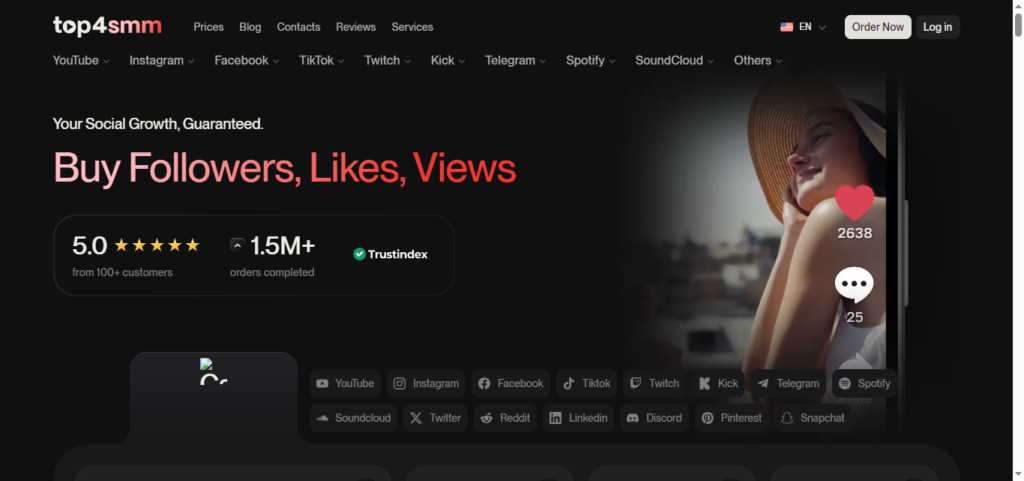
Task: Click the Log in button
Action: pos(938,27)
